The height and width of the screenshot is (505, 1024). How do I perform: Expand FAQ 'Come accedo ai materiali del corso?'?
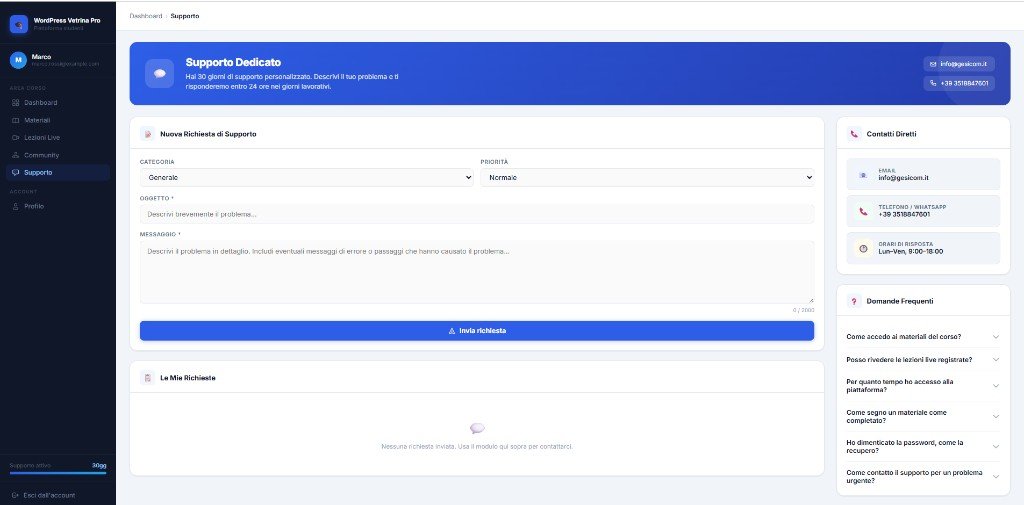[923, 337]
